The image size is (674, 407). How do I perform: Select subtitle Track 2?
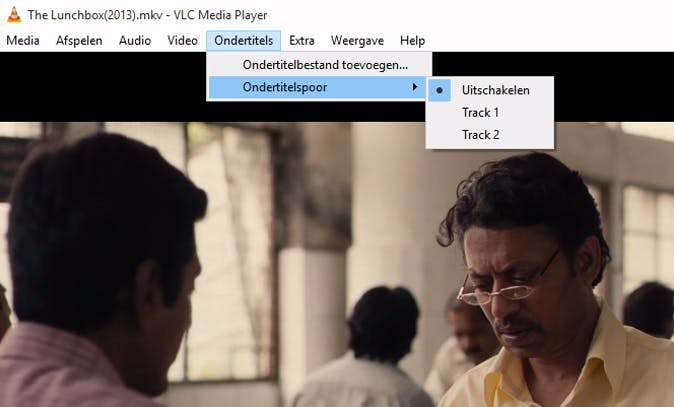tap(490, 135)
